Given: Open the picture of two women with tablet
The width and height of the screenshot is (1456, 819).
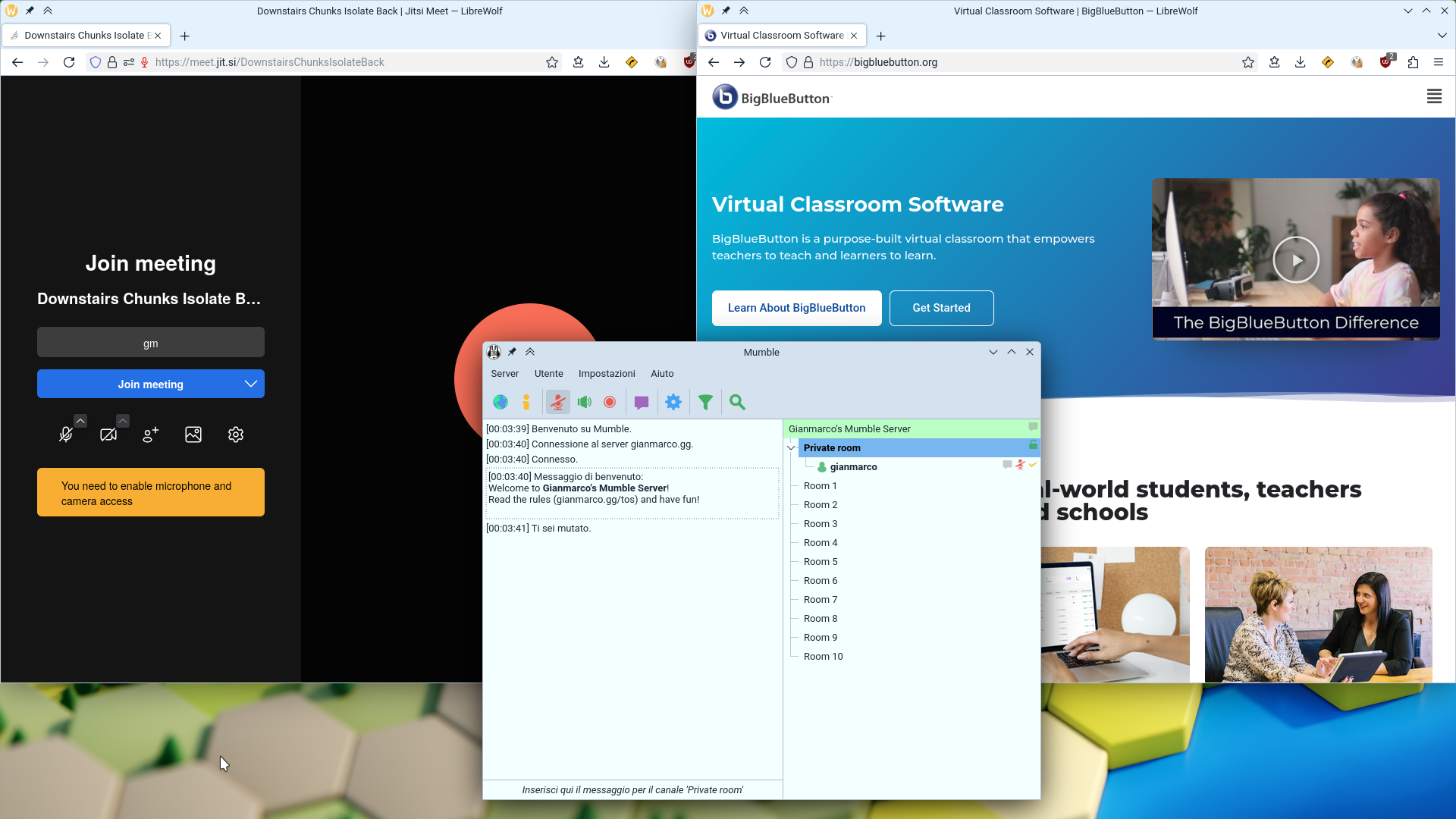Looking at the screenshot, I should coord(1318,614).
